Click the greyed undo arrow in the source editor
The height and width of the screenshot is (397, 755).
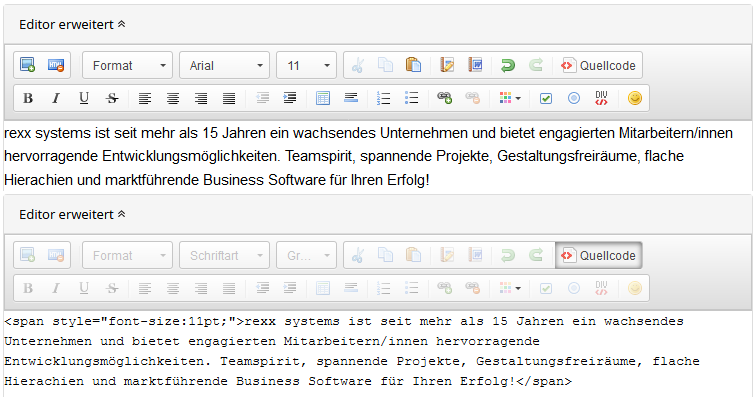(x=508, y=255)
